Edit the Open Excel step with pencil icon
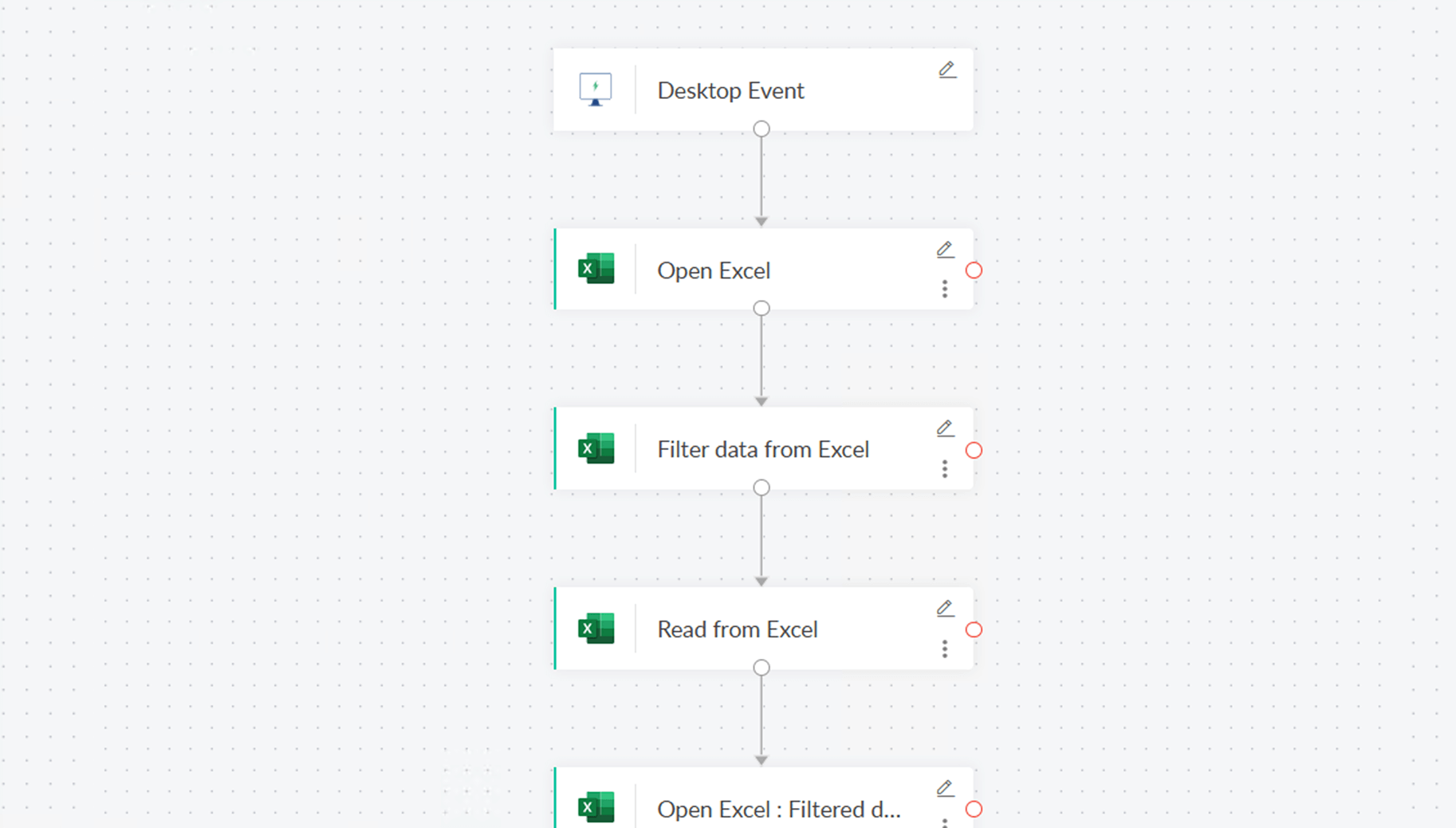Viewport: 1456px width, 828px height. click(x=945, y=250)
